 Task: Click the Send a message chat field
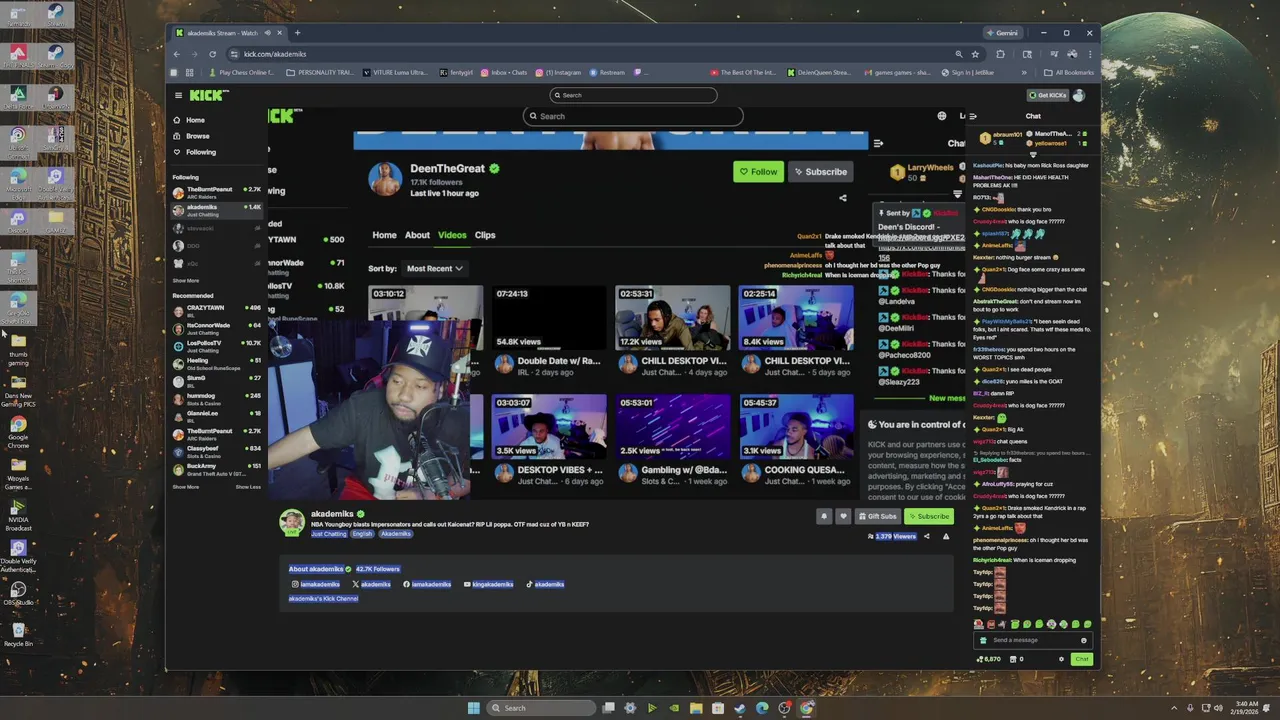click(1034, 640)
